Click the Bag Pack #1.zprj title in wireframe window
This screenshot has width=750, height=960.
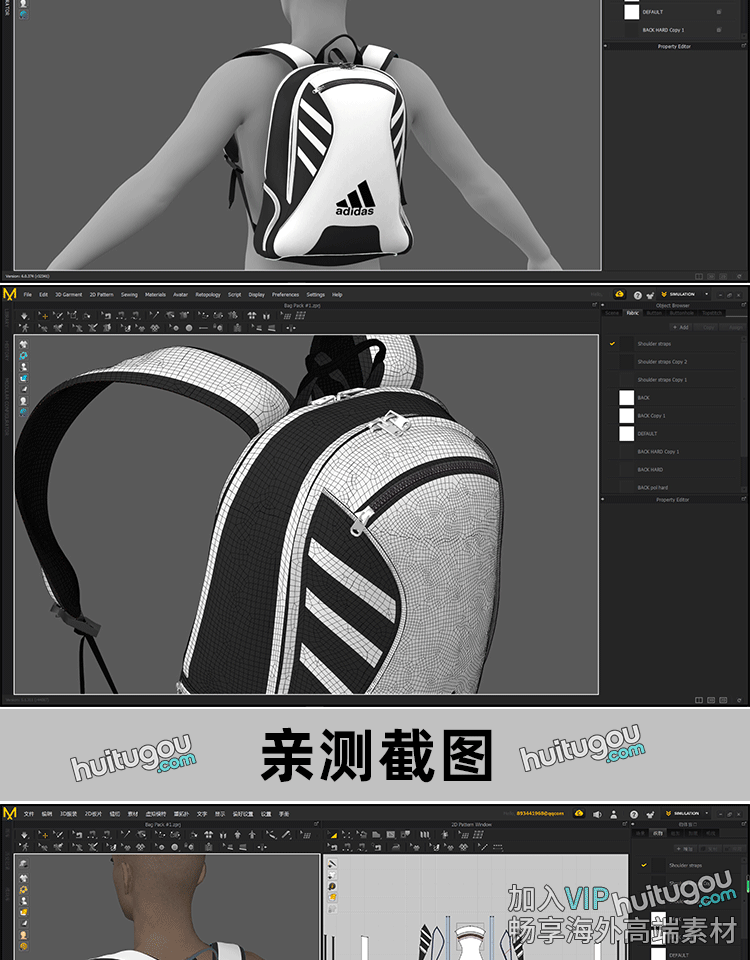[x=302, y=306]
